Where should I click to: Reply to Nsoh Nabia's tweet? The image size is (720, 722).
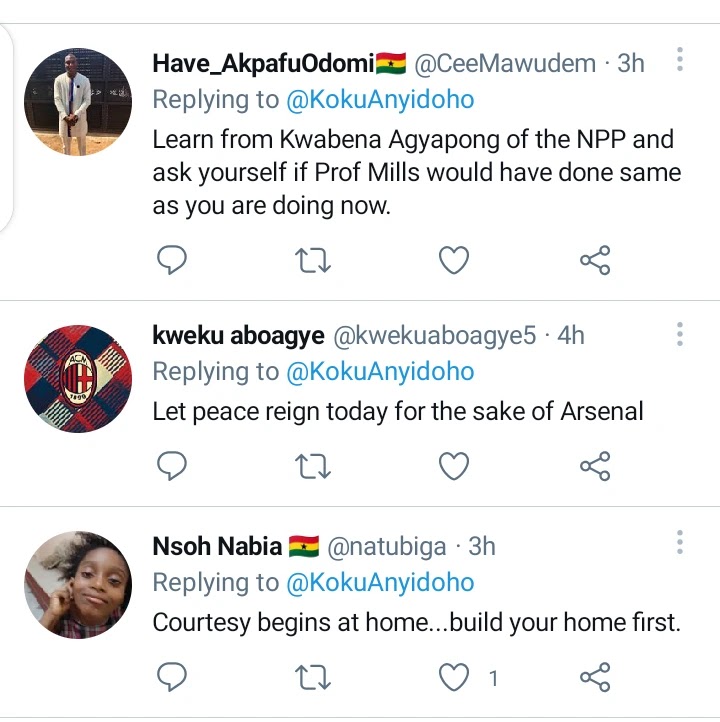173,678
